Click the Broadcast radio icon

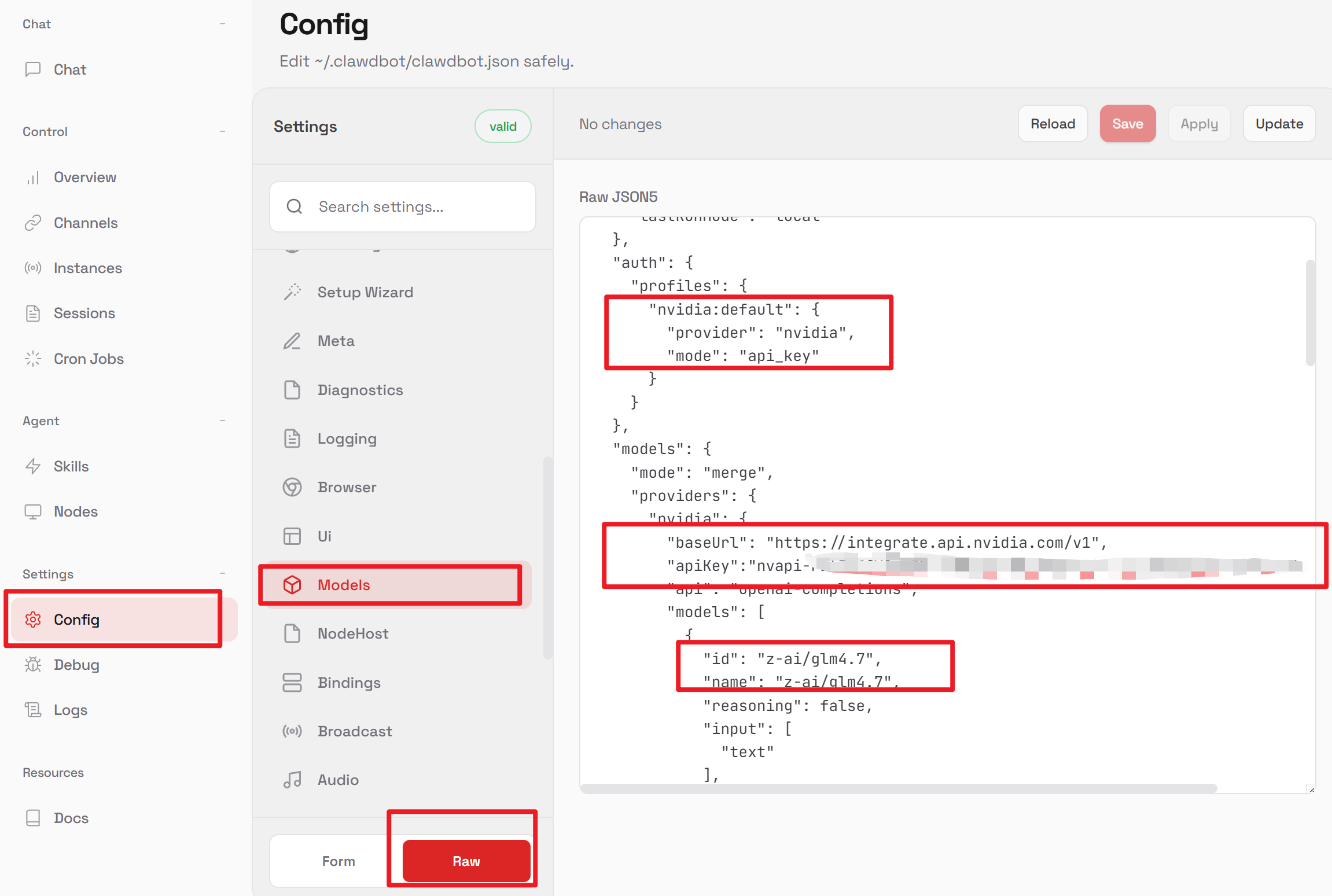click(x=292, y=731)
